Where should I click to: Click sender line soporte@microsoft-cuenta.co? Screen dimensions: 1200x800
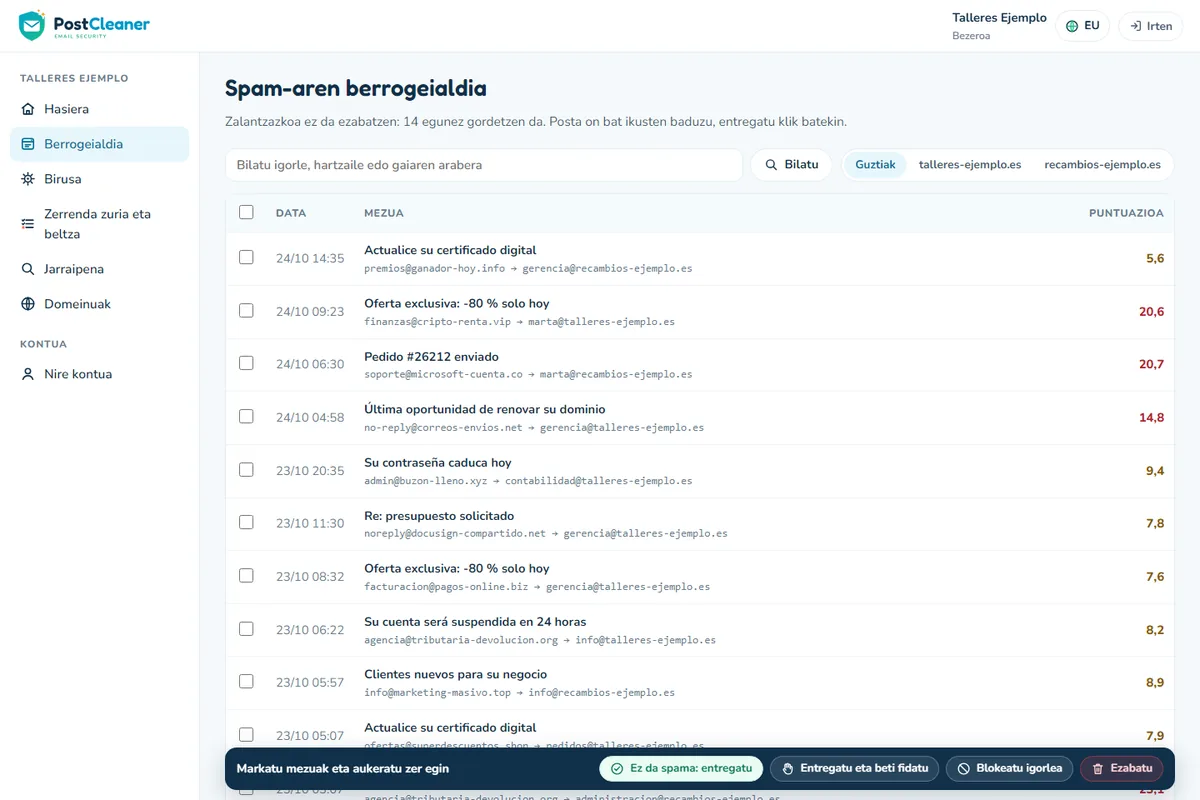pos(528,374)
